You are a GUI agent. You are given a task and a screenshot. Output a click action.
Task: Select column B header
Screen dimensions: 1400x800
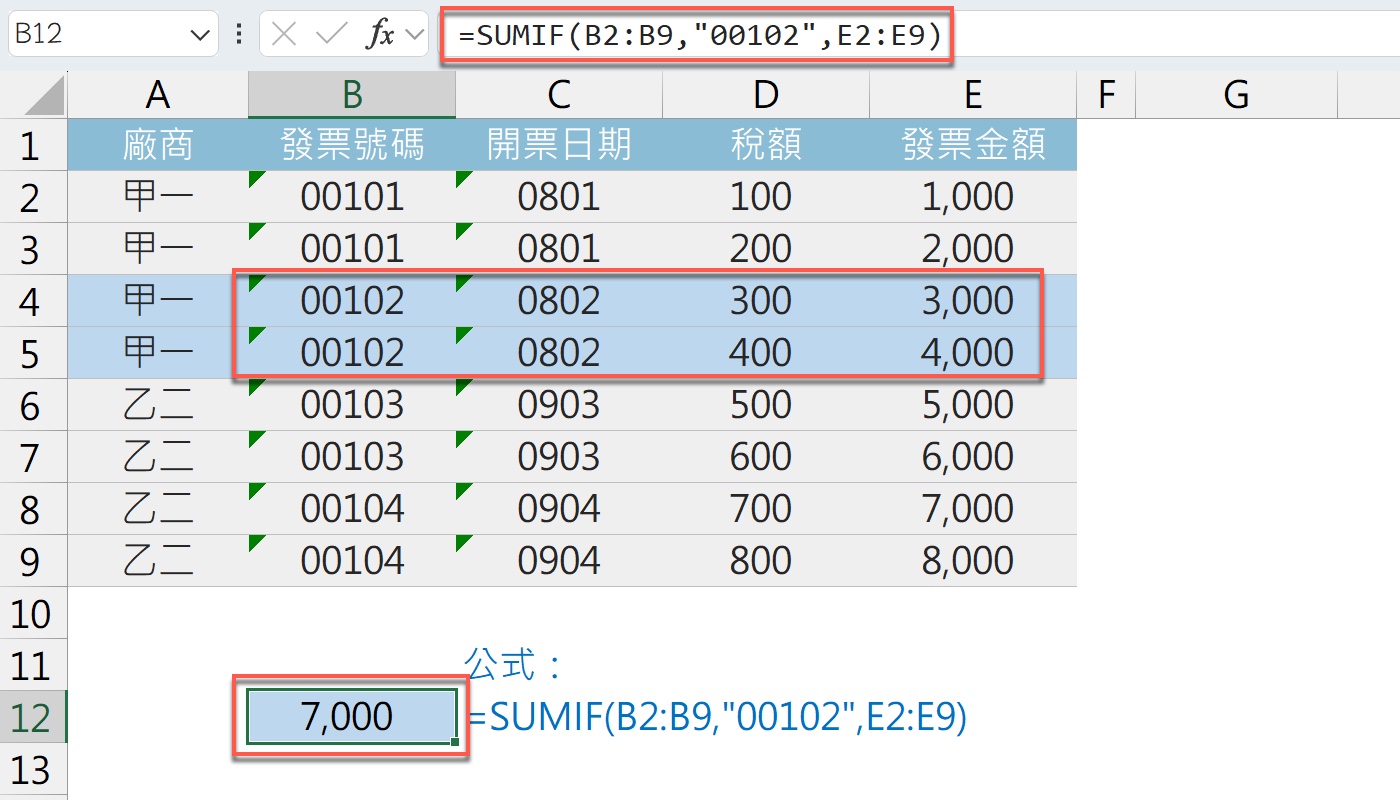(352, 95)
